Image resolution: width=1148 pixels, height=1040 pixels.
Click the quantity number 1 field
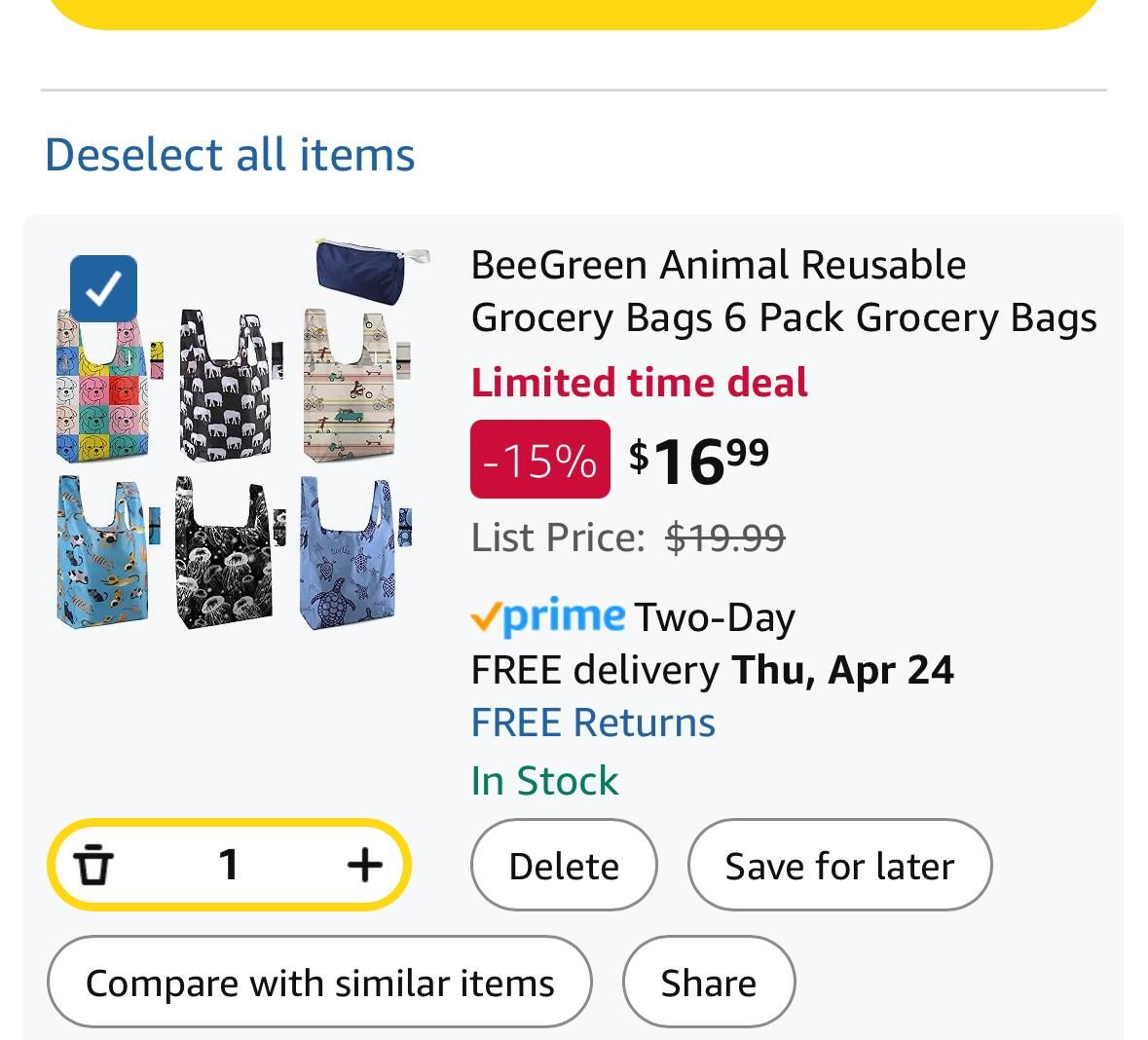pos(229,865)
